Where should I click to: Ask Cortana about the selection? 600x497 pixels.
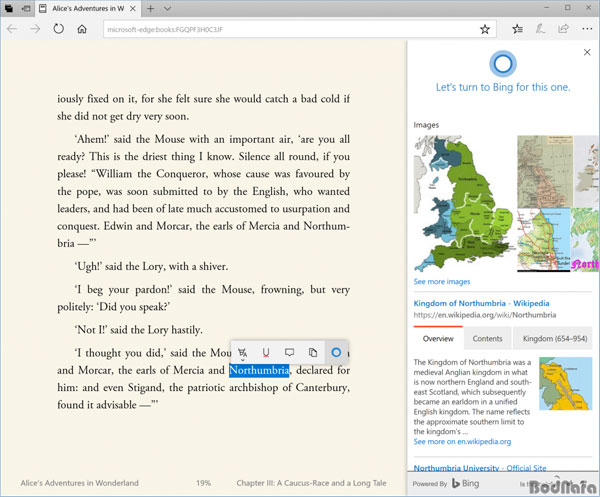pyautogui.click(x=336, y=352)
